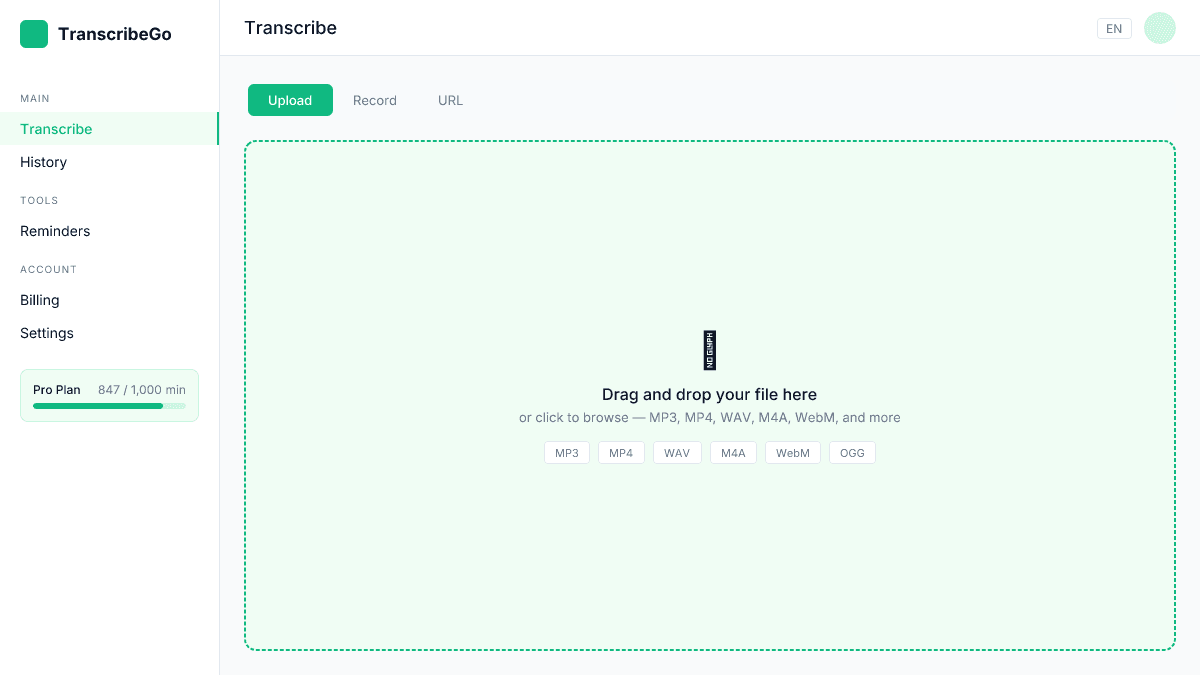Viewport: 1200px width, 675px height.
Task: Switch to the Record tab
Action: pyautogui.click(x=374, y=100)
